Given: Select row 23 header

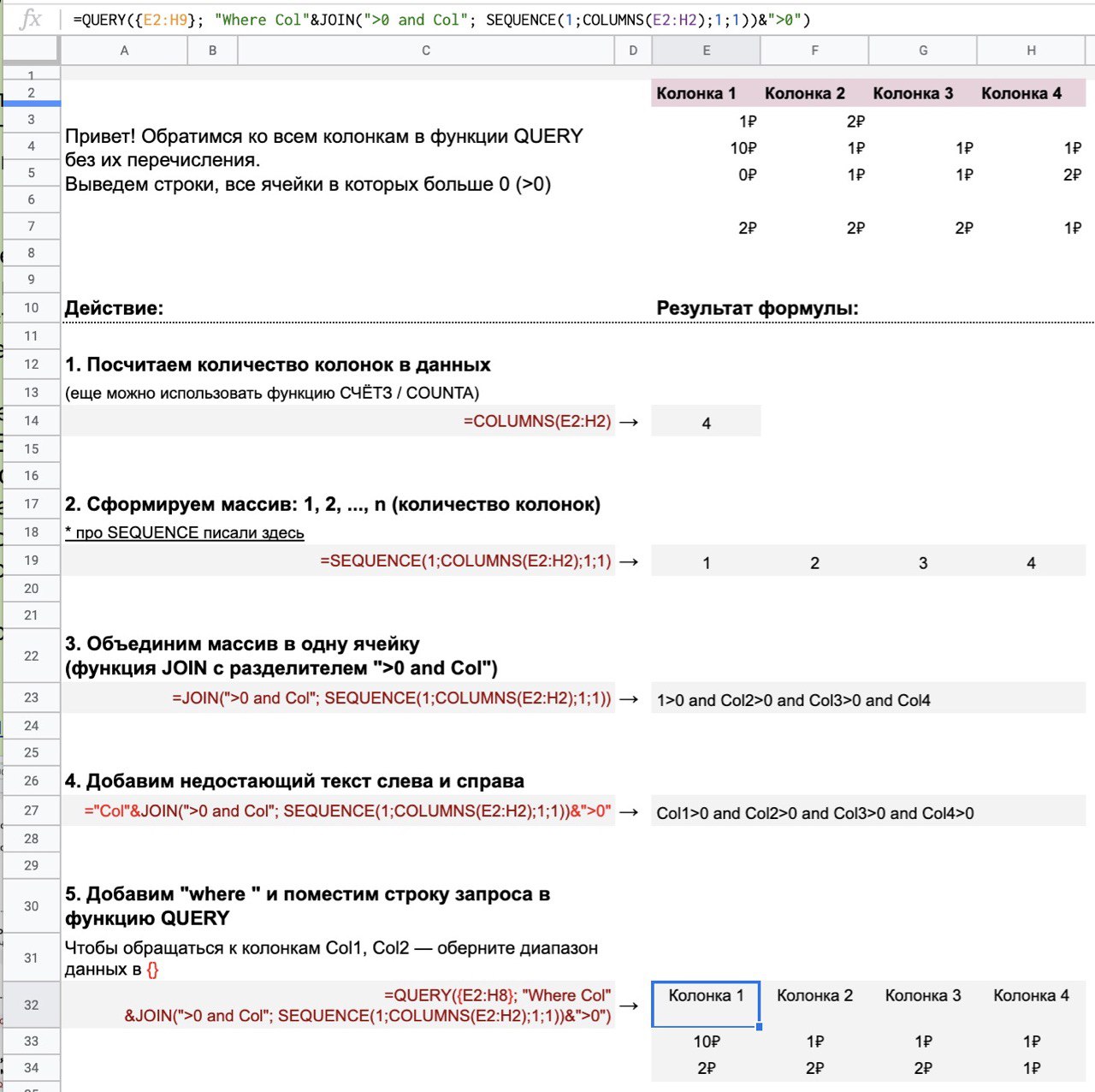Looking at the screenshot, I should point(32,697).
